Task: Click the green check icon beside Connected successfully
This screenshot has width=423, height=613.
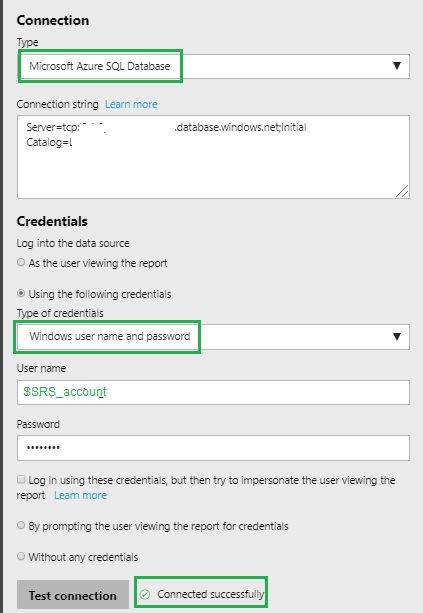Action: pyautogui.click(x=145, y=595)
